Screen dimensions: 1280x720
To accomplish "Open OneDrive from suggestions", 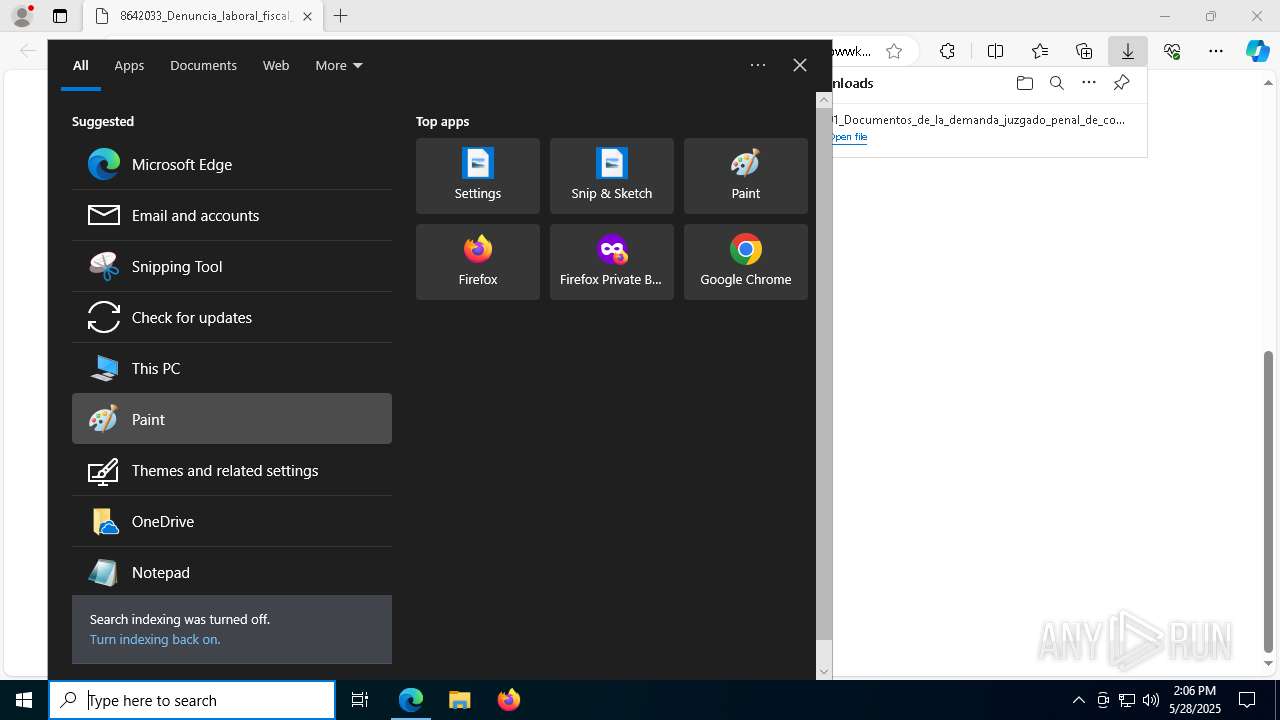I will point(232,521).
